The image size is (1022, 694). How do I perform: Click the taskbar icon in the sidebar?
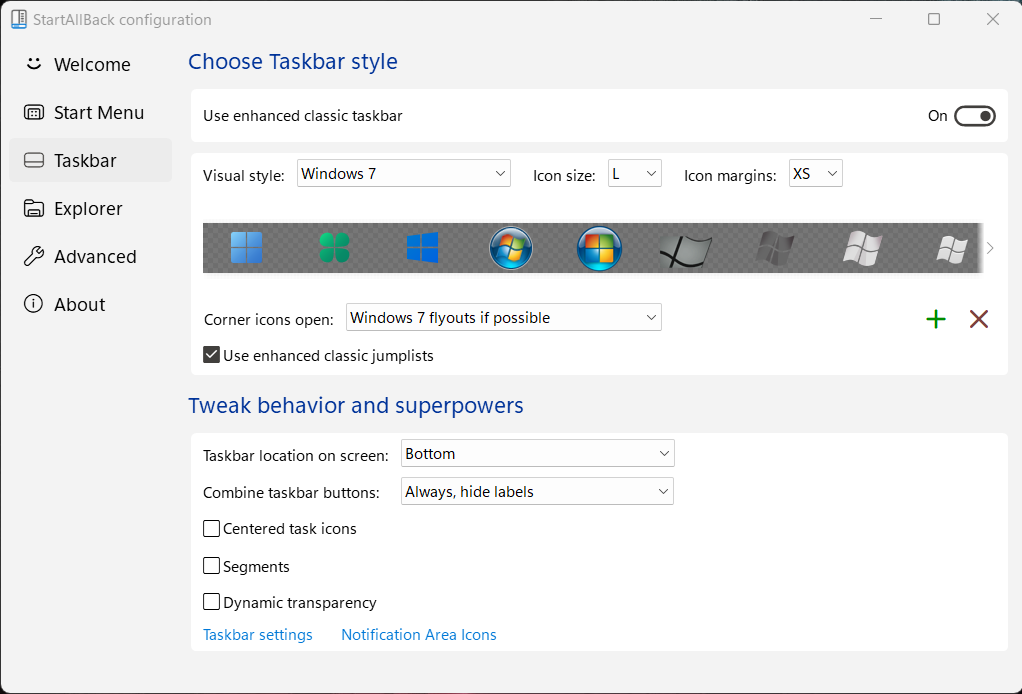34,160
